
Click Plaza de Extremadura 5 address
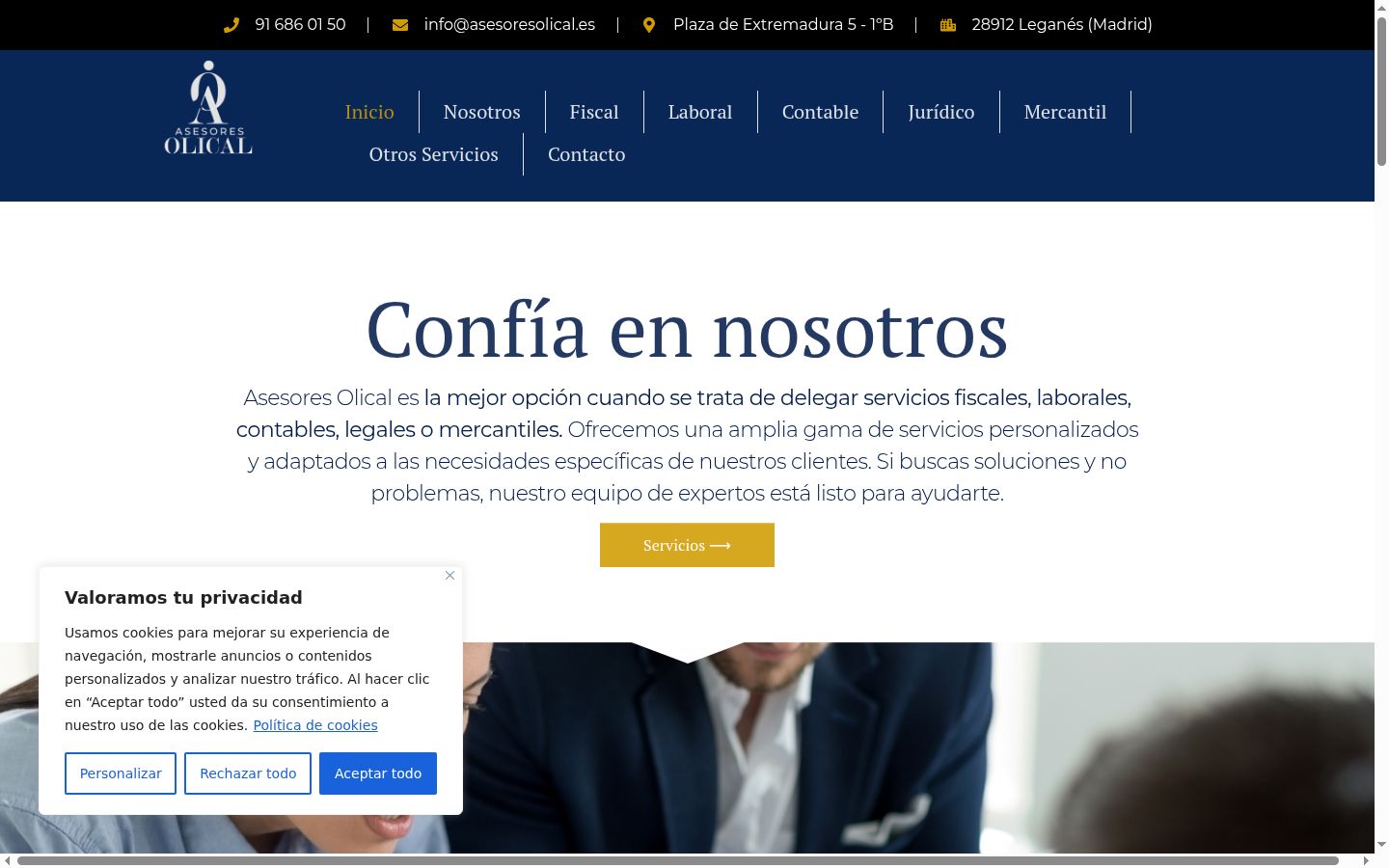pyautogui.click(x=783, y=25)
